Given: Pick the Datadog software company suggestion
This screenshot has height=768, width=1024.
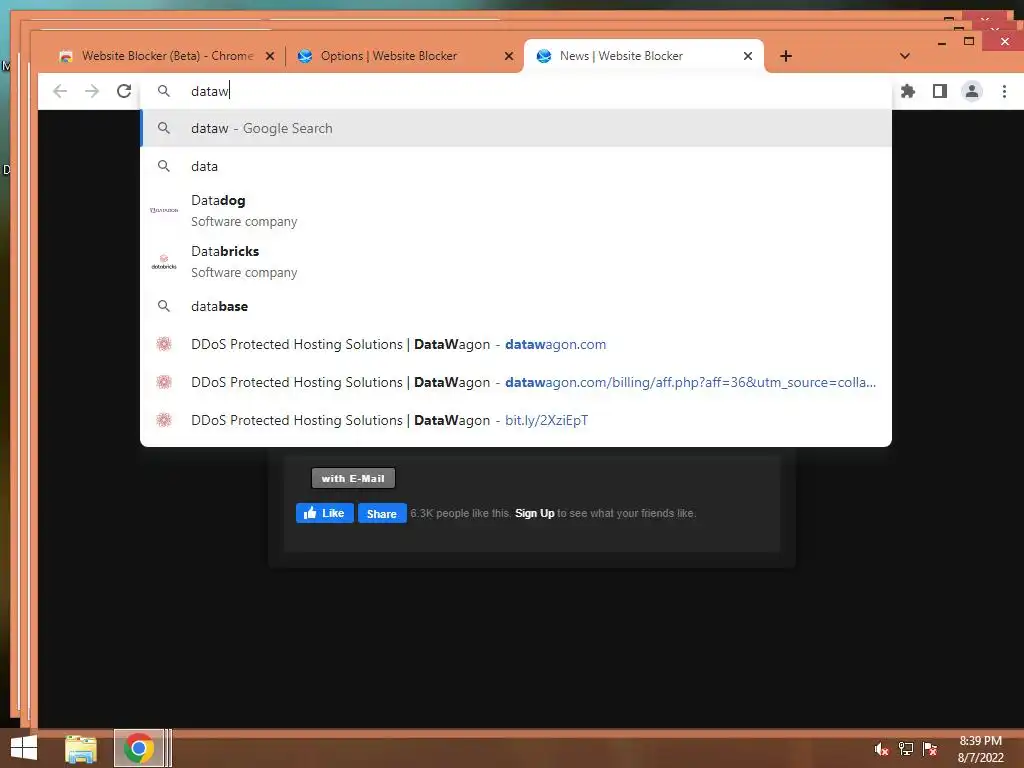Looking at the screenshot, I should (516, 210).
